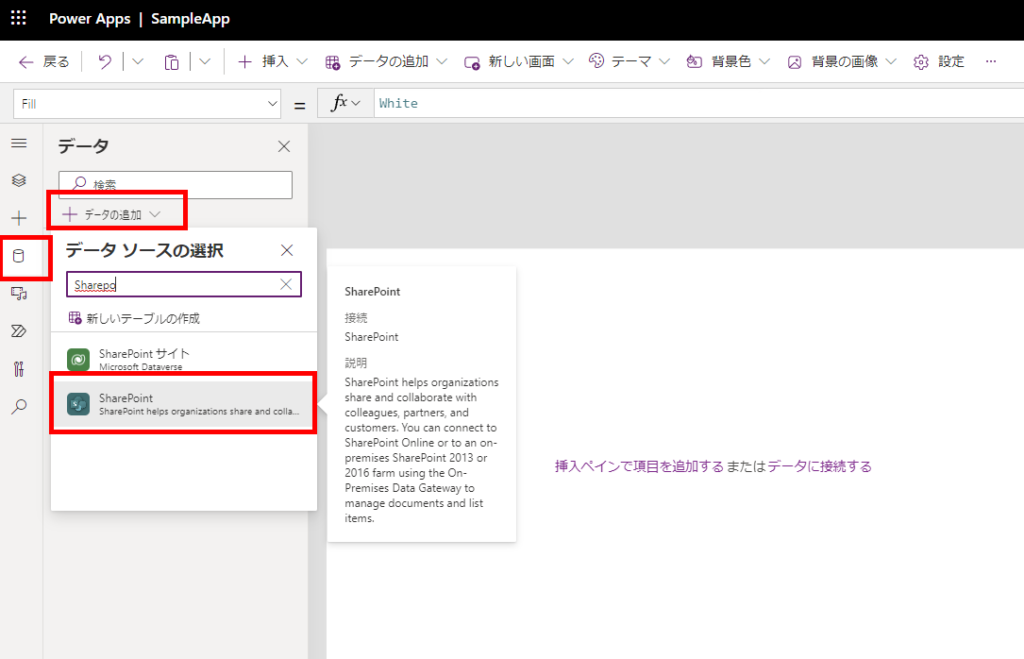Click データに接続する link
Image resolution: width=1024 pixels, height=659 pixels.
[820, 466]
